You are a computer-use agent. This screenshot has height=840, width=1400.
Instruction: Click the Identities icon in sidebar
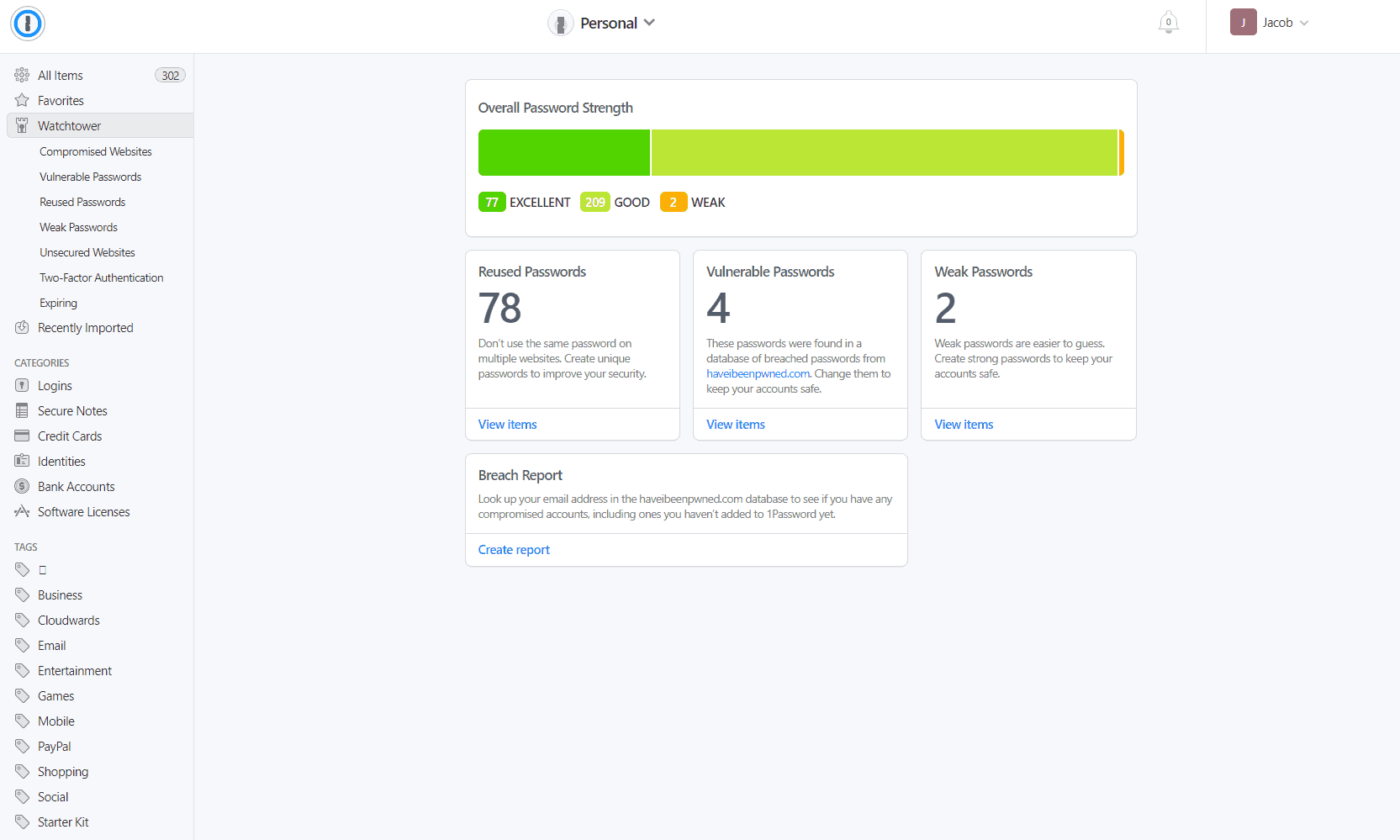click(x=22, y=462)
